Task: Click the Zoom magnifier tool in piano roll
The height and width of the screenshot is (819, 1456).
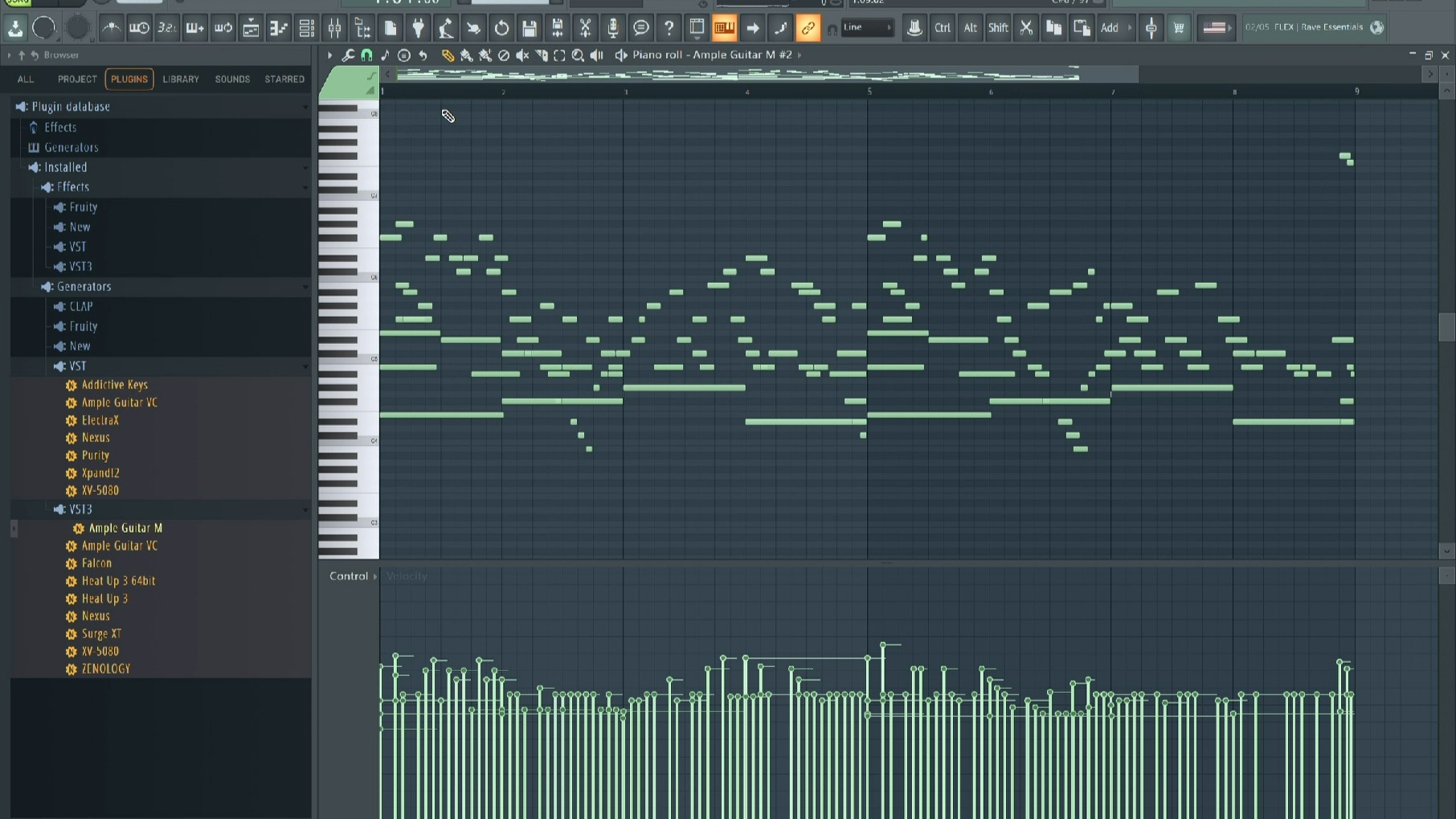Action: (x=578, y=55)
